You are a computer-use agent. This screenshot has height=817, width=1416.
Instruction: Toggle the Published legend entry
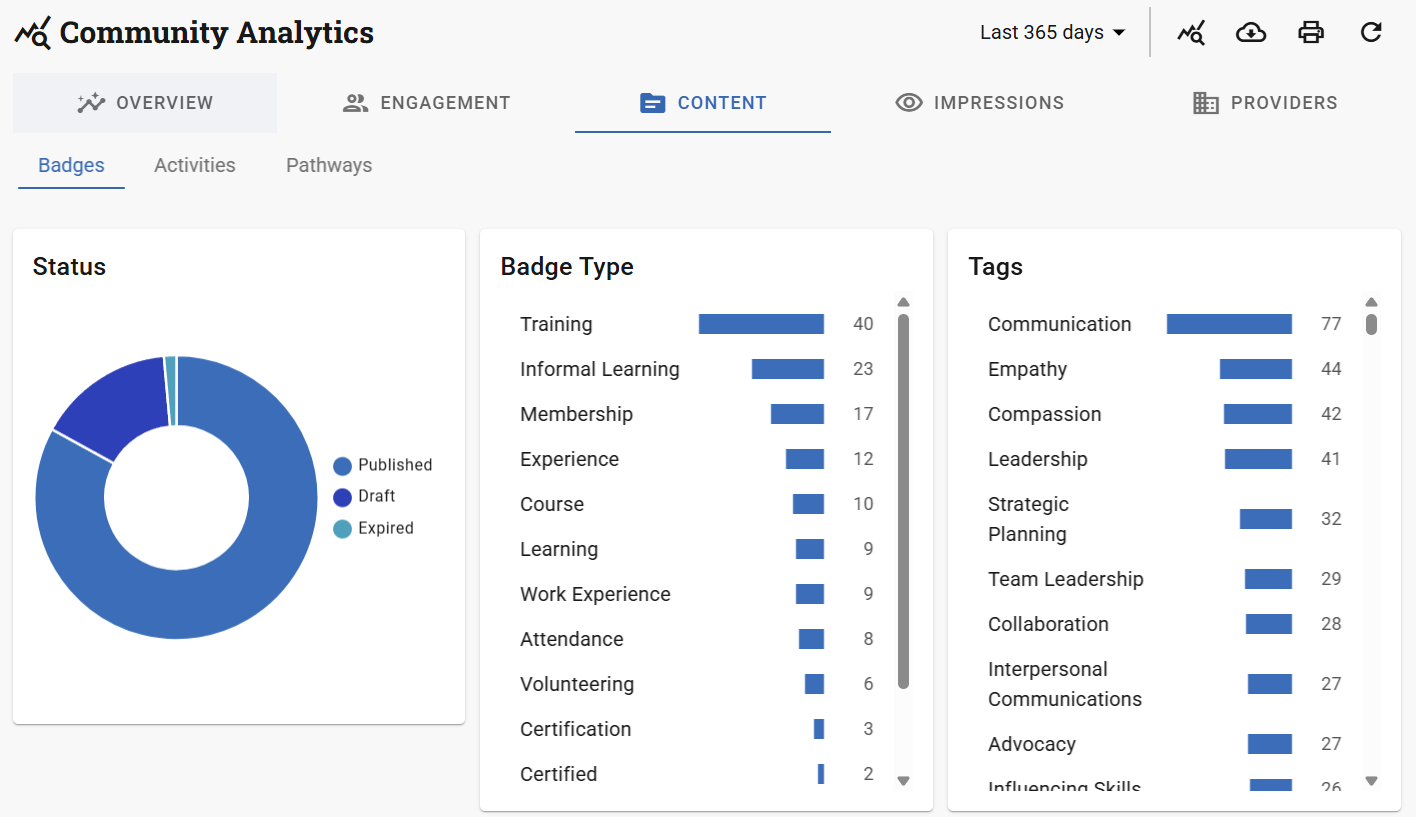[384, 465]
